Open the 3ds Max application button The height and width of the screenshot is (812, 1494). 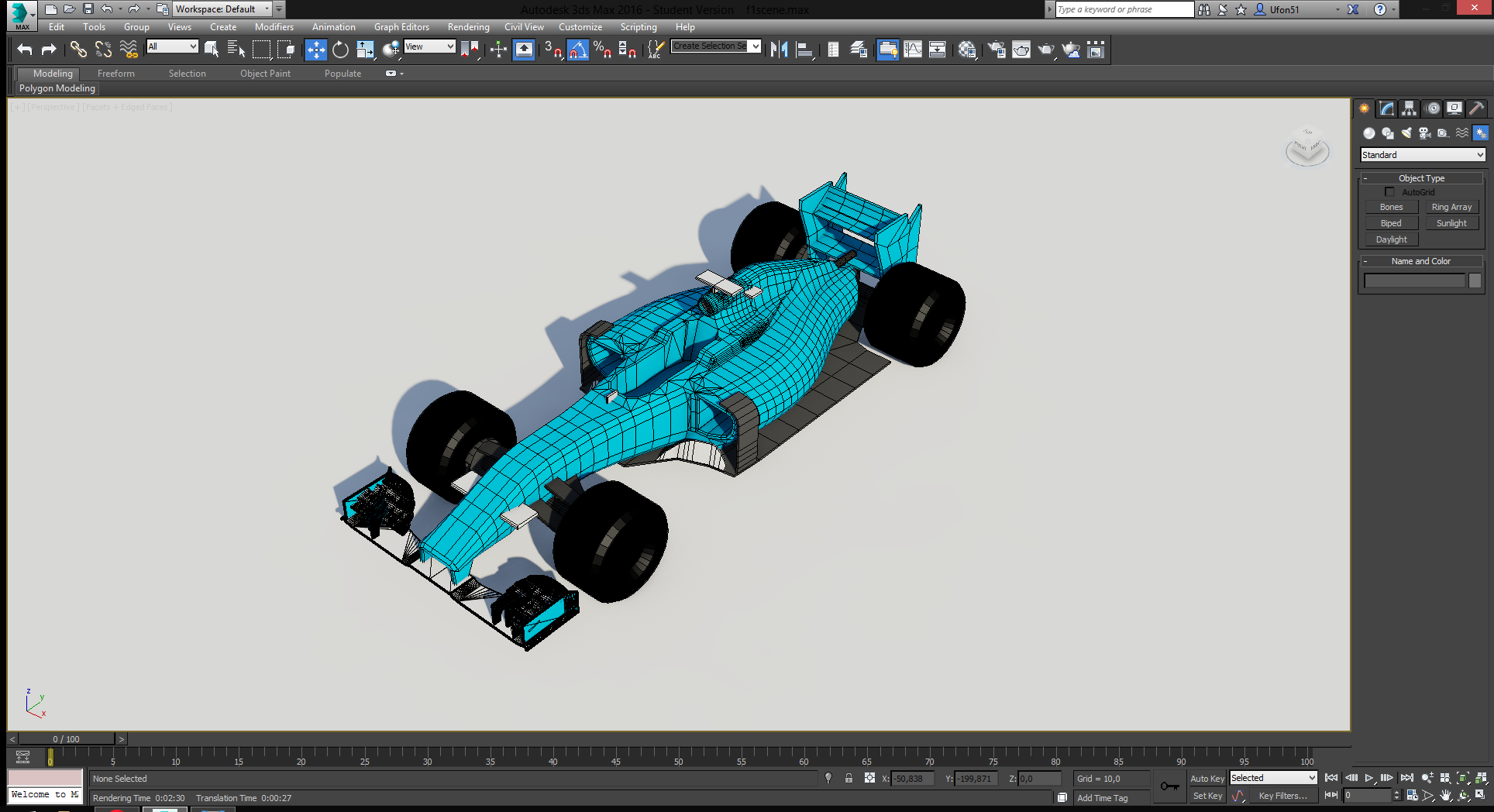coord(22,15)
